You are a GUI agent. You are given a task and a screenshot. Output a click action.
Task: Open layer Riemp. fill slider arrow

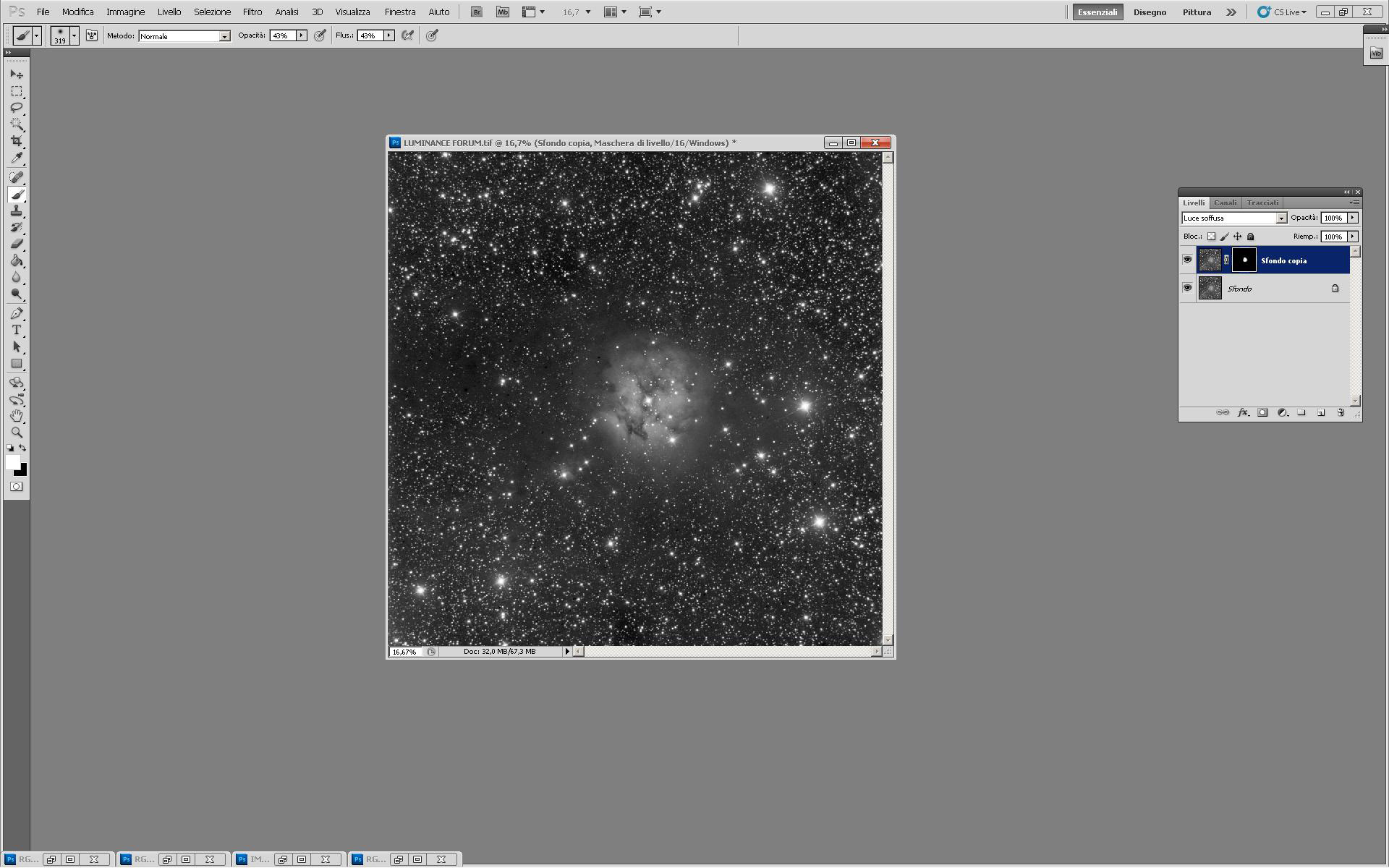(1353, 237)
